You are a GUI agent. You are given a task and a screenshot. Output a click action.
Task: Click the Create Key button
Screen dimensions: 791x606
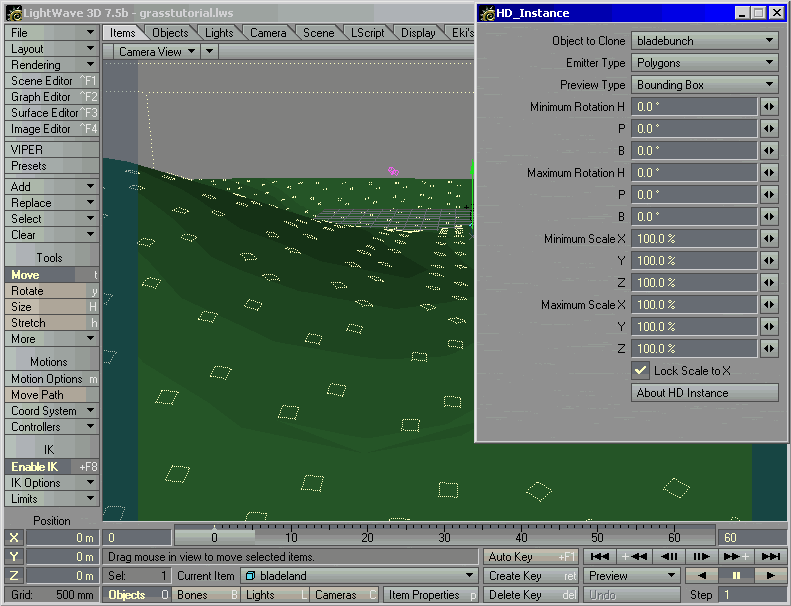[x=531, y=575]
